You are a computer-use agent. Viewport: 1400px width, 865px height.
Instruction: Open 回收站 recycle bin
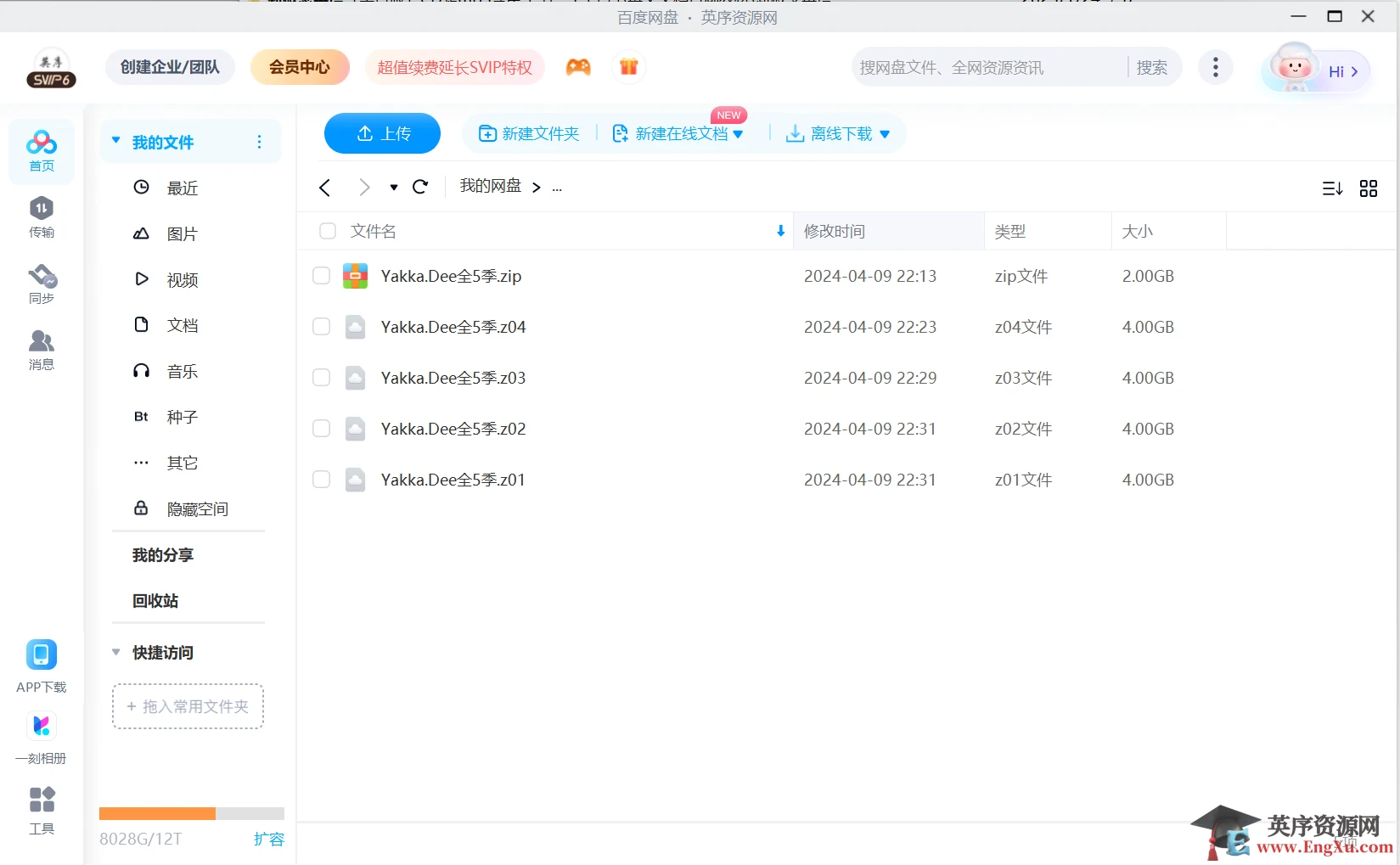click(x=155, y=601)
